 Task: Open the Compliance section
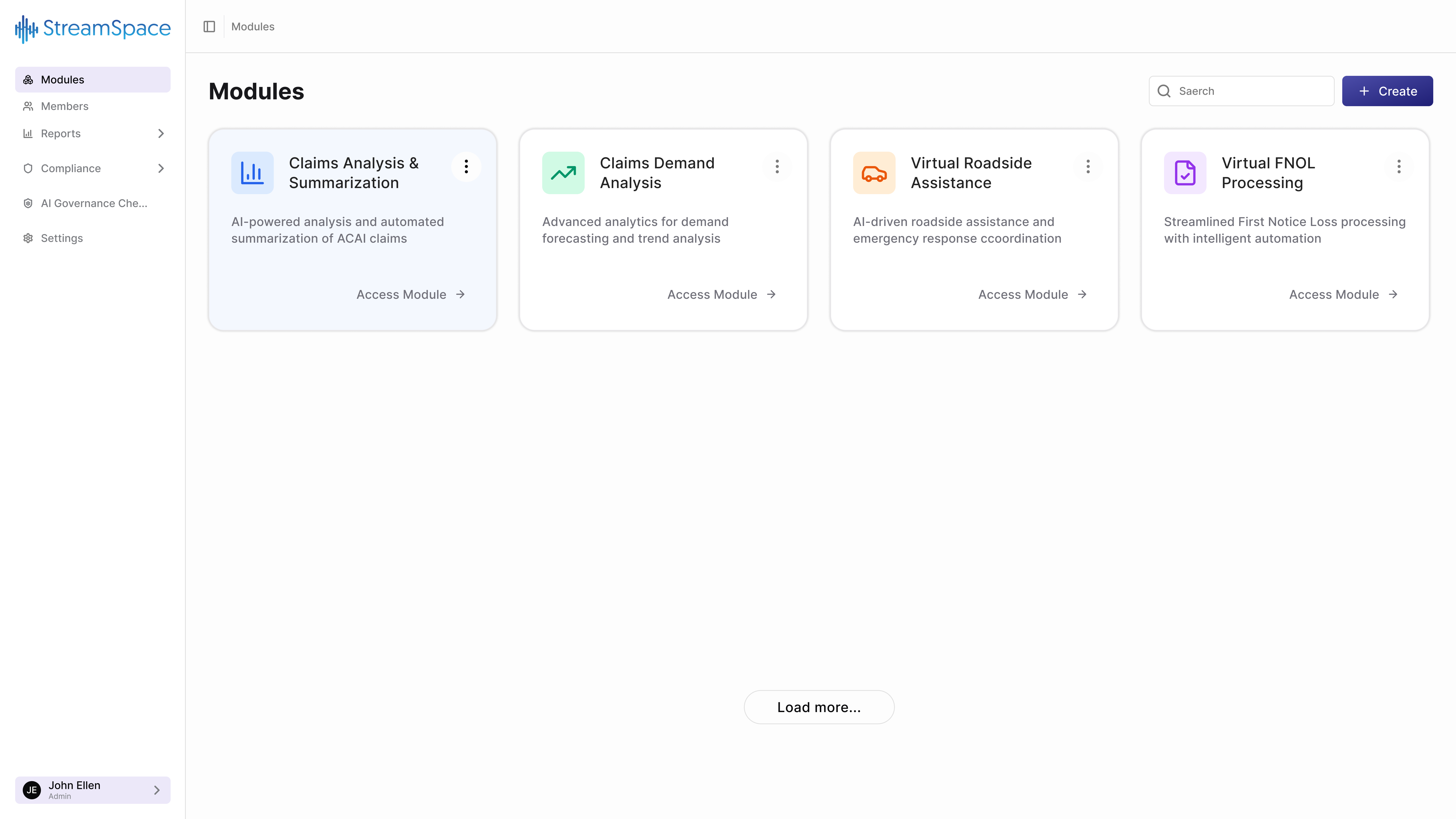(93, 168)
